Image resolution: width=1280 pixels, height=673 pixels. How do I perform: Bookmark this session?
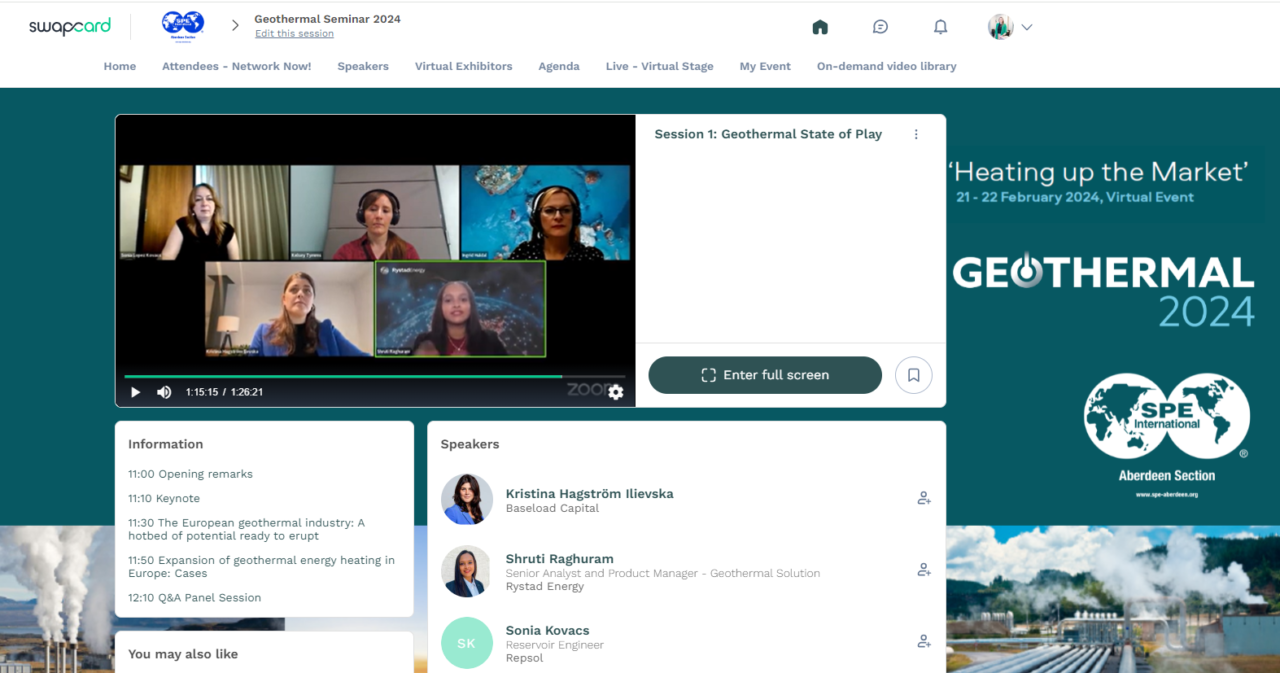point(914,375)
